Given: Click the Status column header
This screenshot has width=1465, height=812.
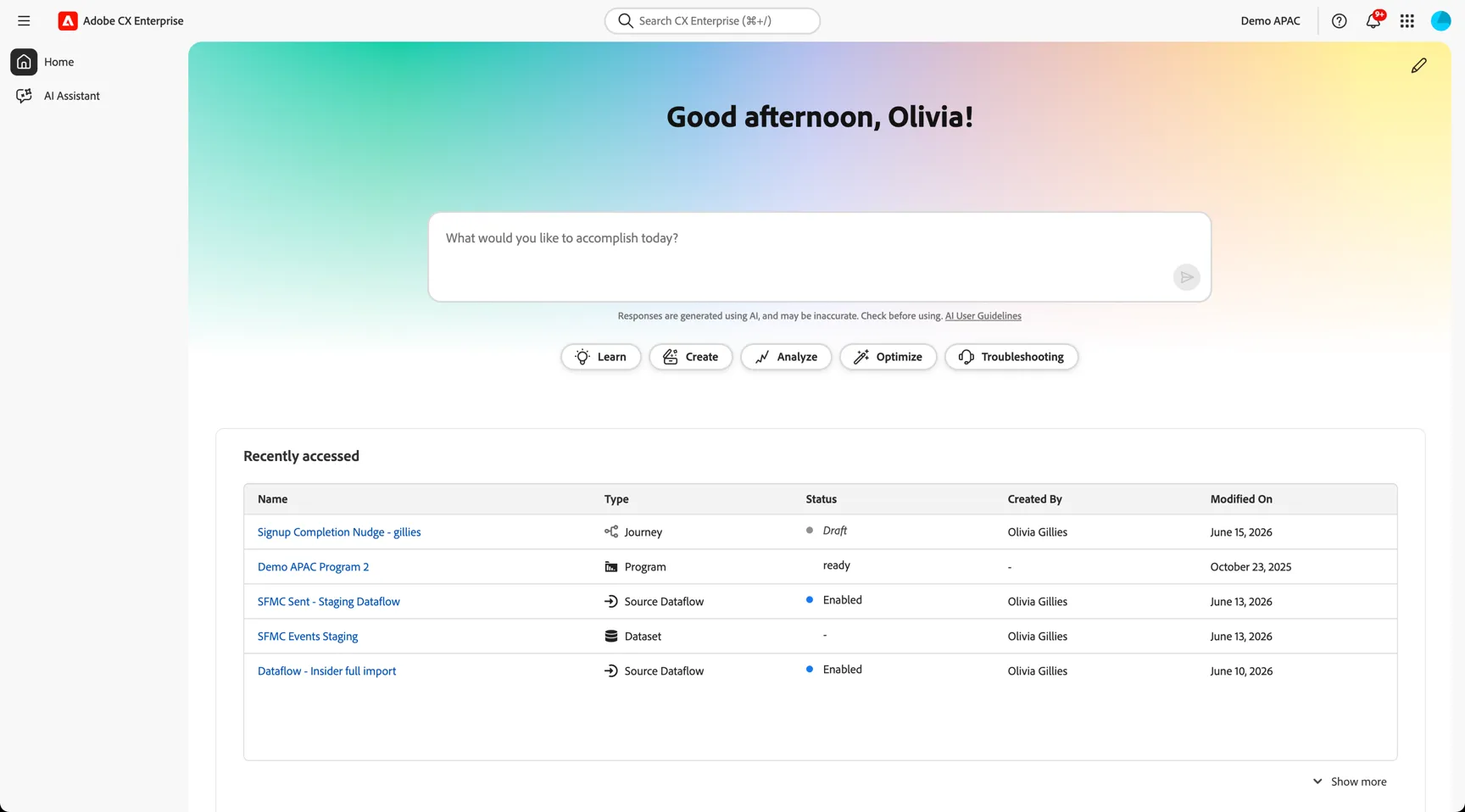Looking at the screenshot, I should pos(821,499).
